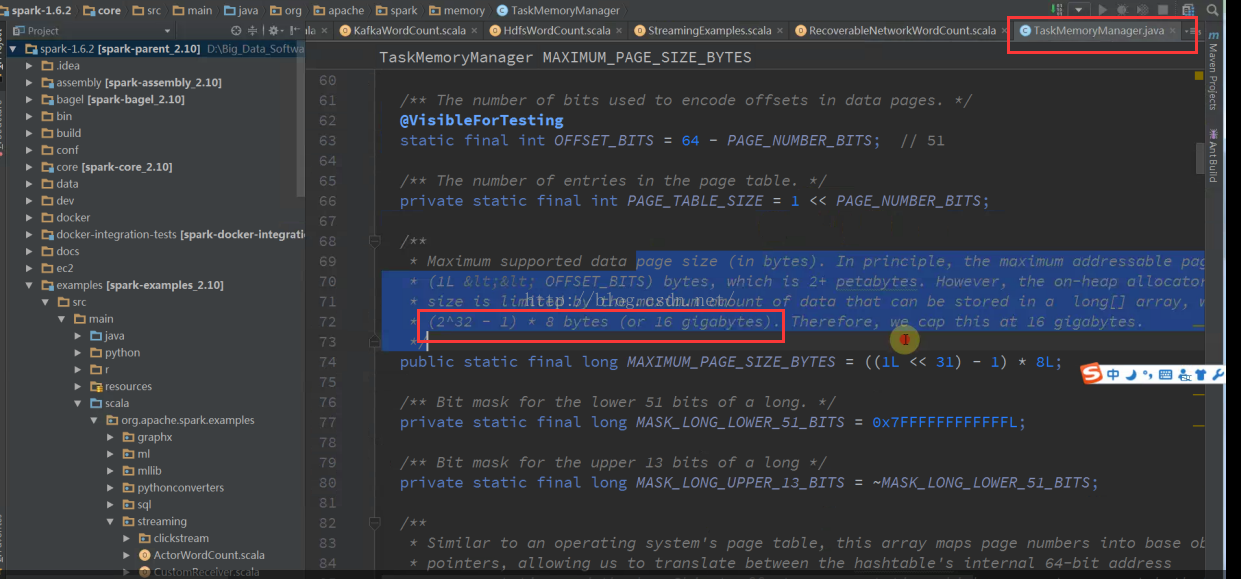Toggle the Chinese/English 中 input mode
The height and width of the screenshot is (579, 1241).
point(1113,375)
